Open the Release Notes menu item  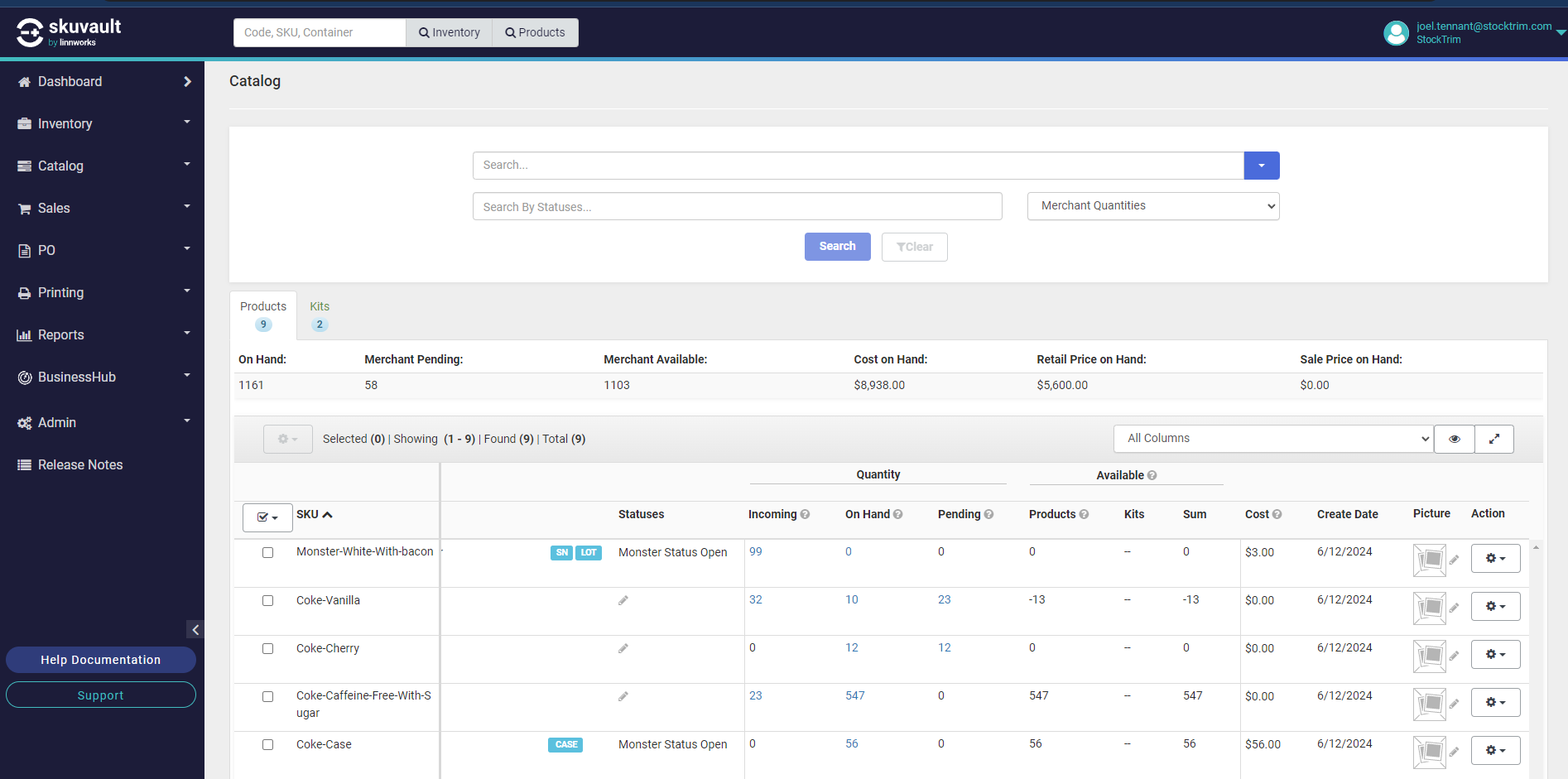click(102, 465)
